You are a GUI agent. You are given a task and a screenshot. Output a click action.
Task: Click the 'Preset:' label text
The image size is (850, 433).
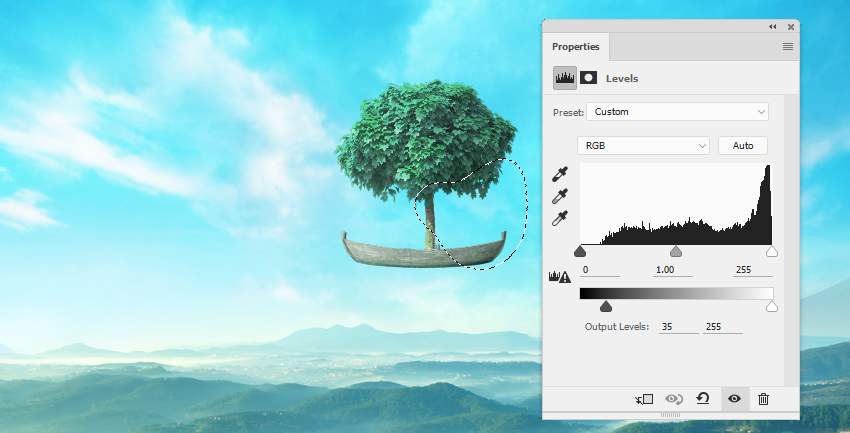coord(568,113)
